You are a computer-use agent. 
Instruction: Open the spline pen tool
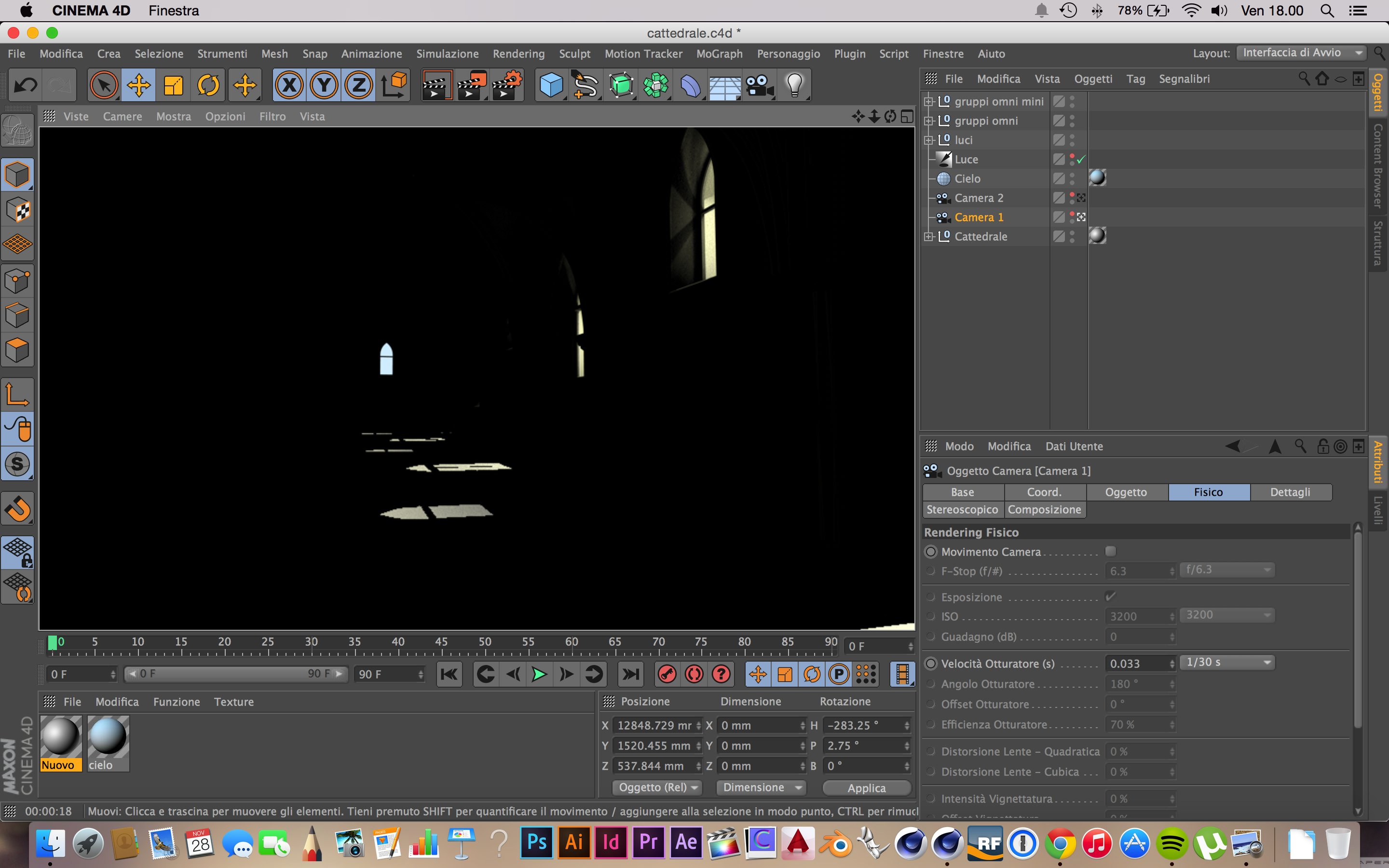tap(586, 85)
